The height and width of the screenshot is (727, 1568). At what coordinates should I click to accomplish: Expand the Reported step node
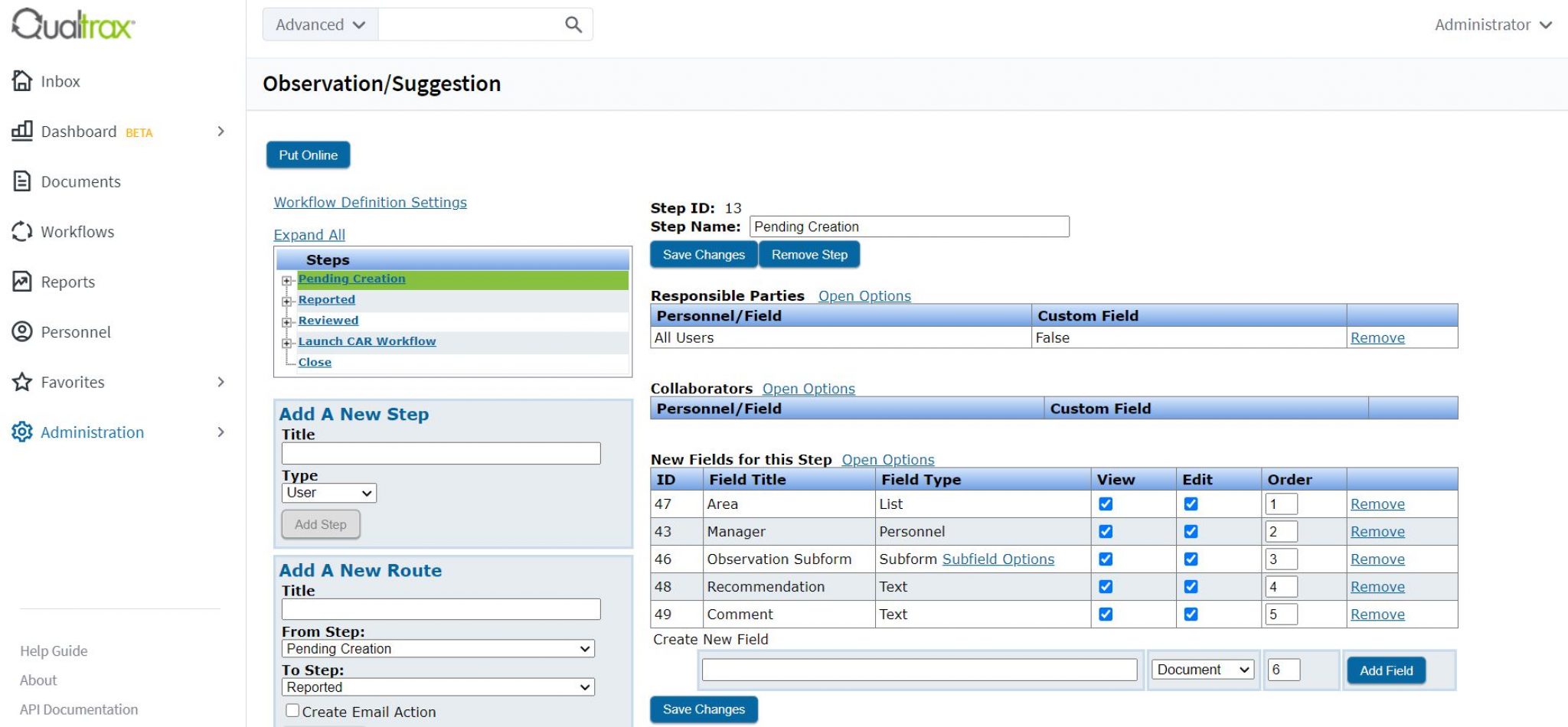point(287,301)
